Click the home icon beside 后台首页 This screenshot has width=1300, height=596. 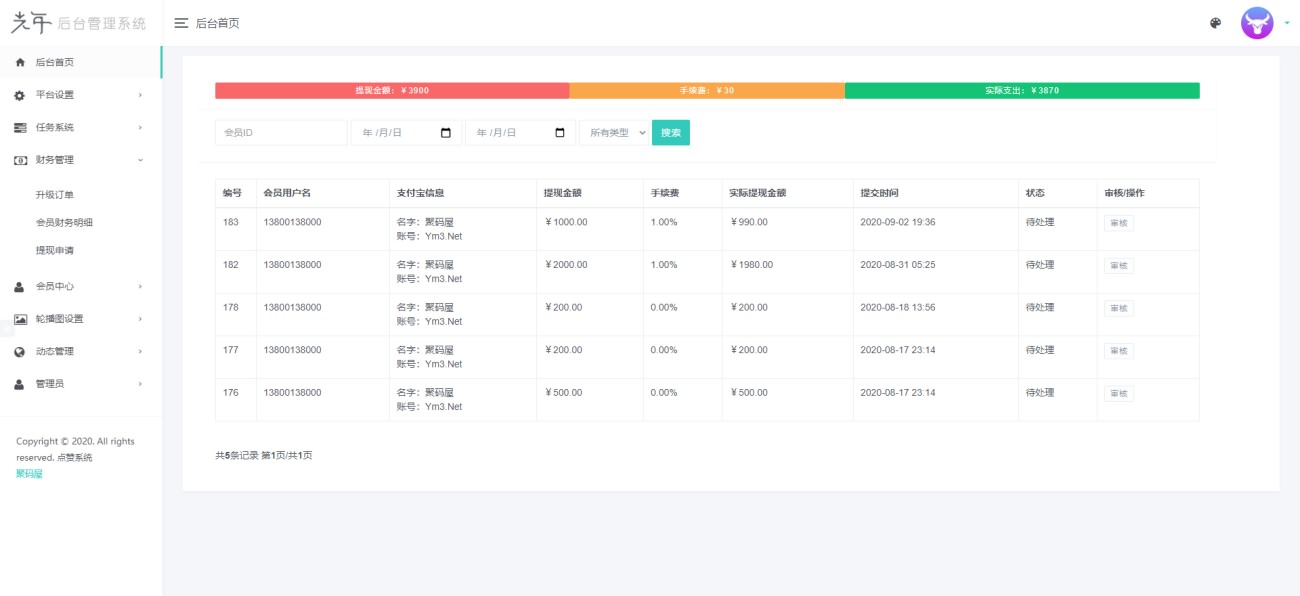click(x=20, y=62)
